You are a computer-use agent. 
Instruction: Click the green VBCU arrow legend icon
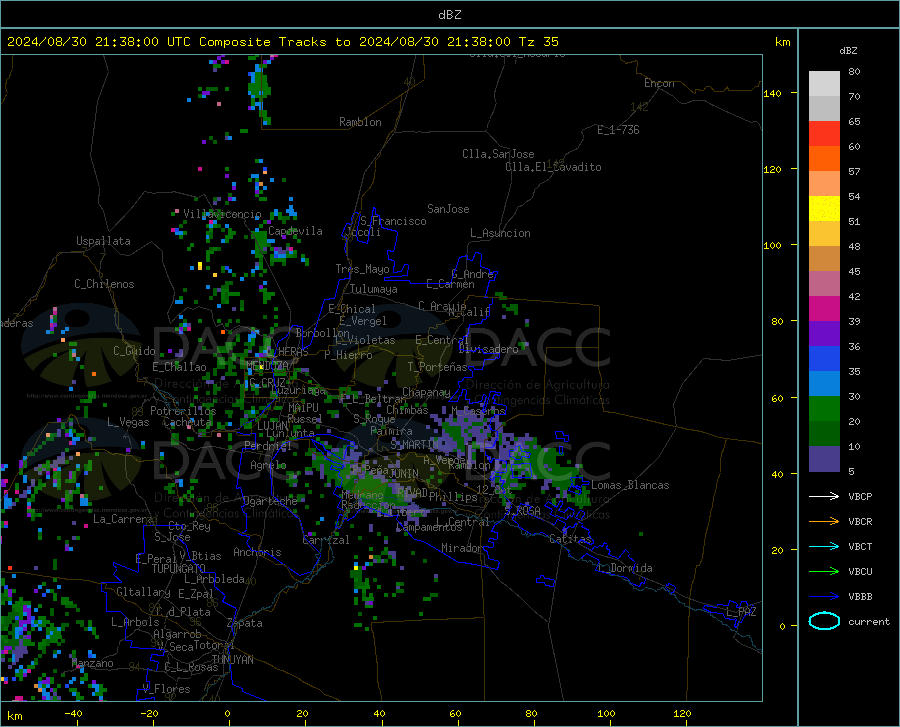tap(824, 572)
